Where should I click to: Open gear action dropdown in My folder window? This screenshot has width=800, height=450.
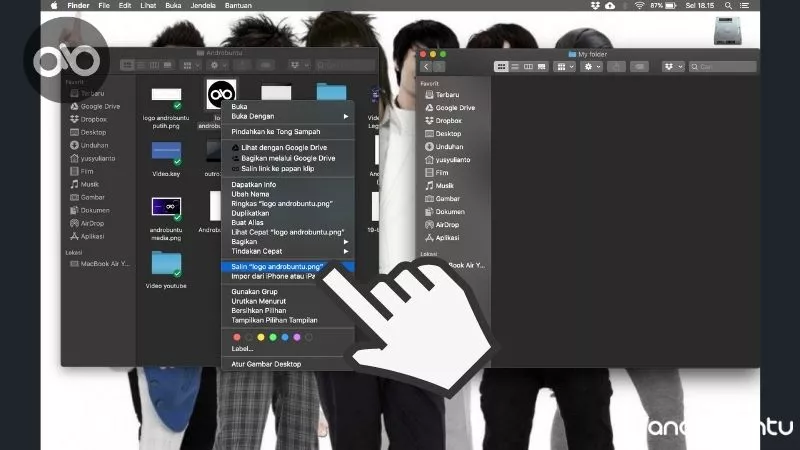[x=592, y=67]
